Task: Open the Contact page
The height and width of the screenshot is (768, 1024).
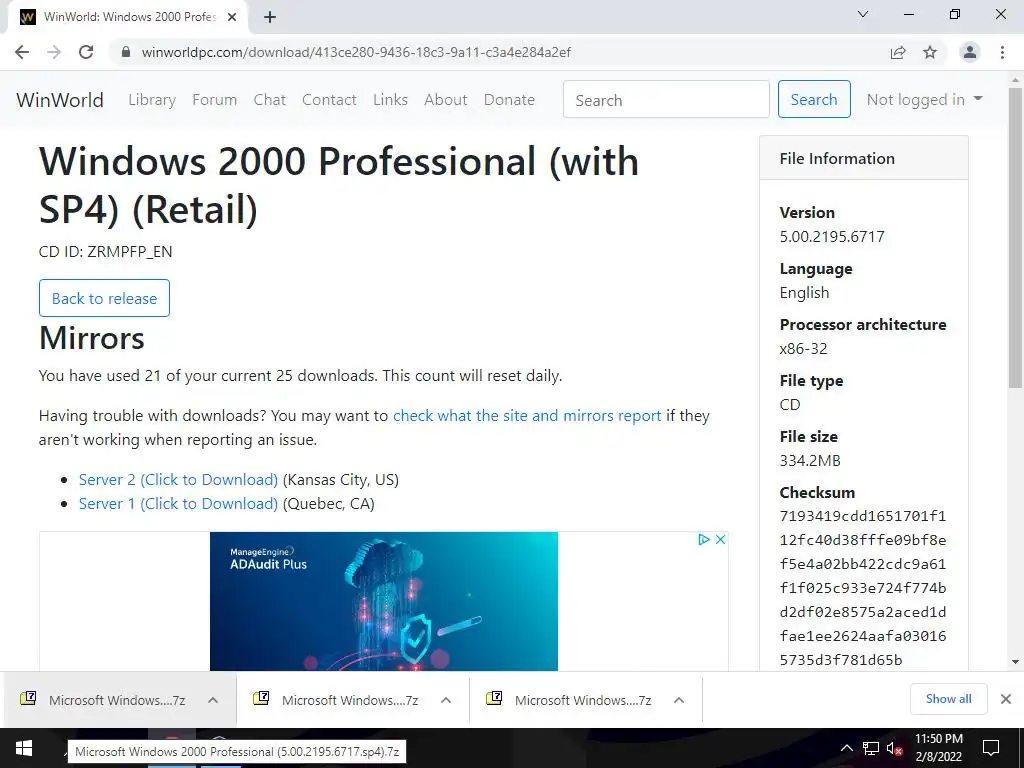Action: click(x=329, y=100)
